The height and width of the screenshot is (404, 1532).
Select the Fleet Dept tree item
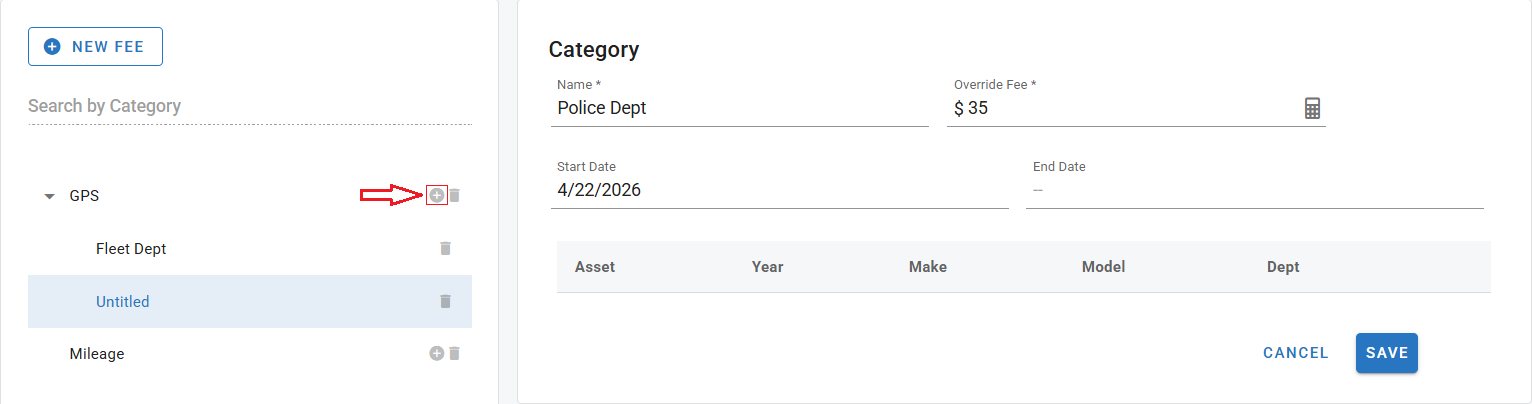click(131, 248)
